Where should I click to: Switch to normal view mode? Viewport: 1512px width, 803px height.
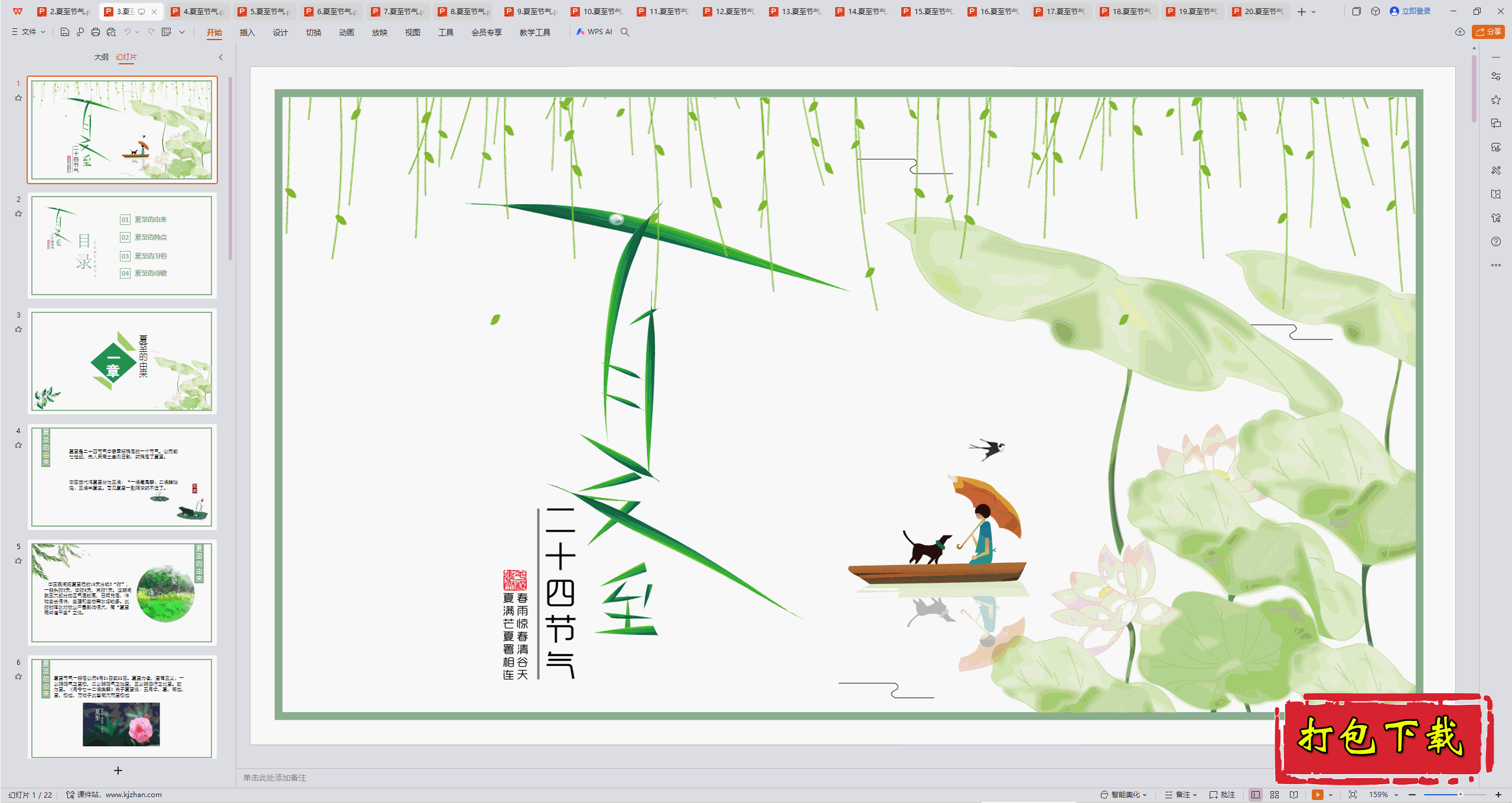(1256, 795)
